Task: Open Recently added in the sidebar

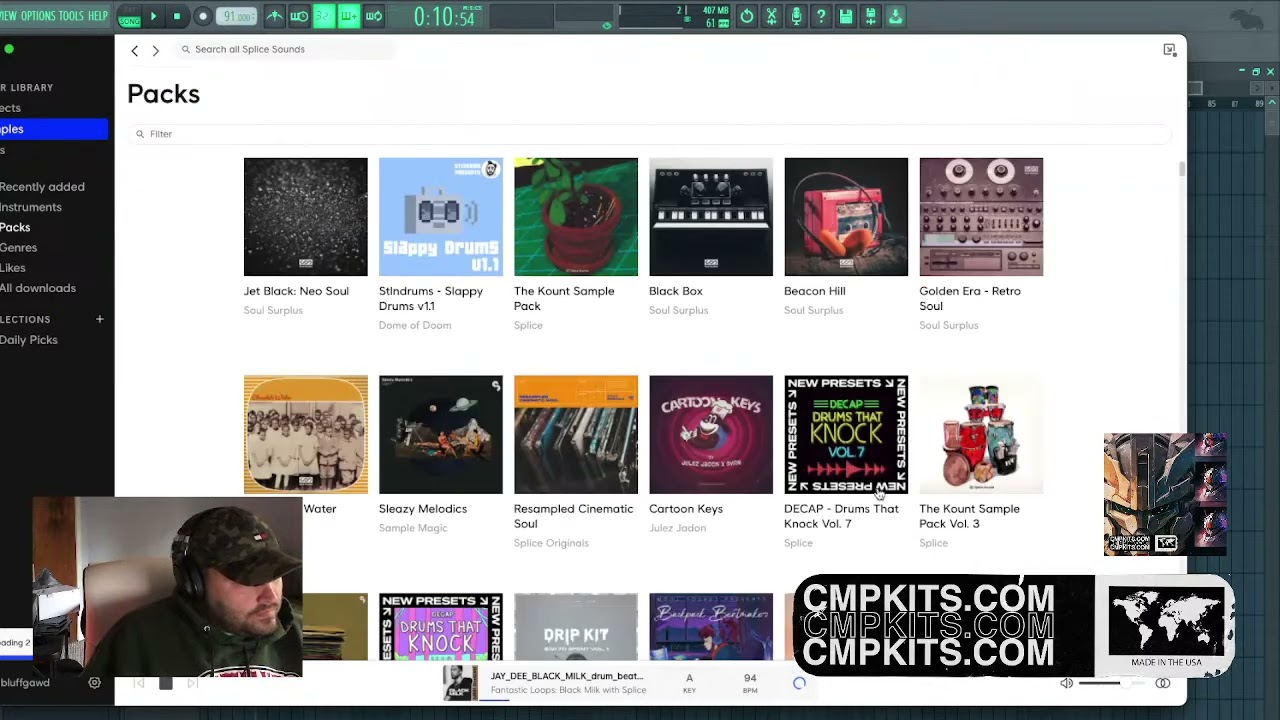Action: click(42, 187)
